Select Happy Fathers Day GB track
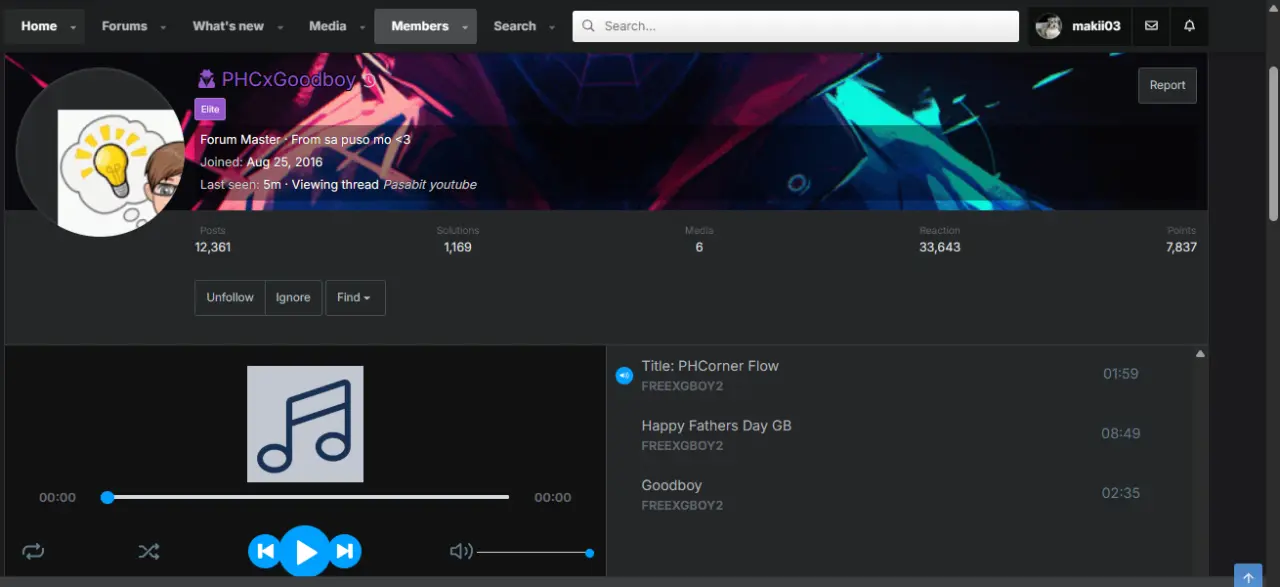 tap(716, 426)
